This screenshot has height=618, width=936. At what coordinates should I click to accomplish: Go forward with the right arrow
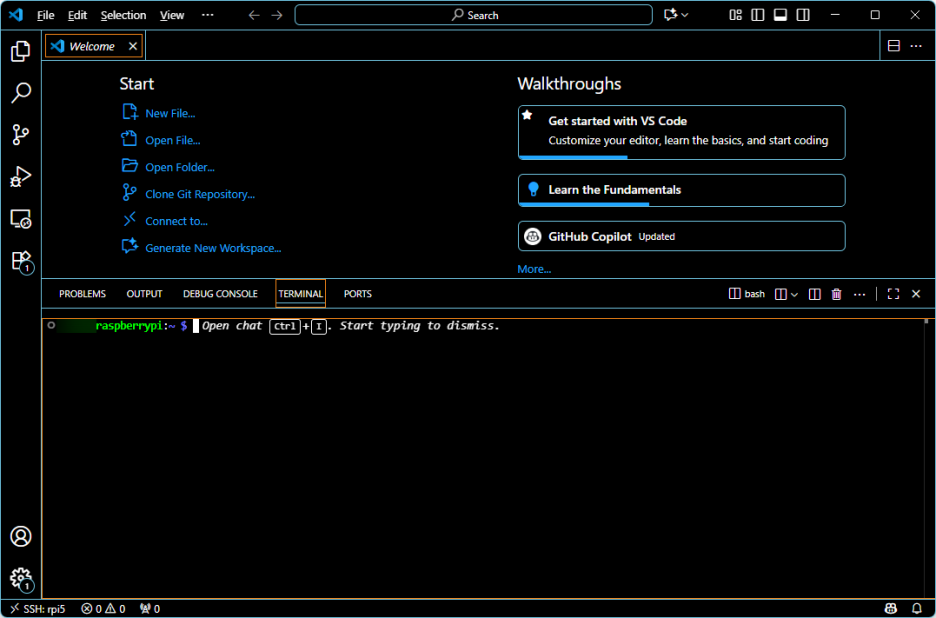[x=277, y=15]
